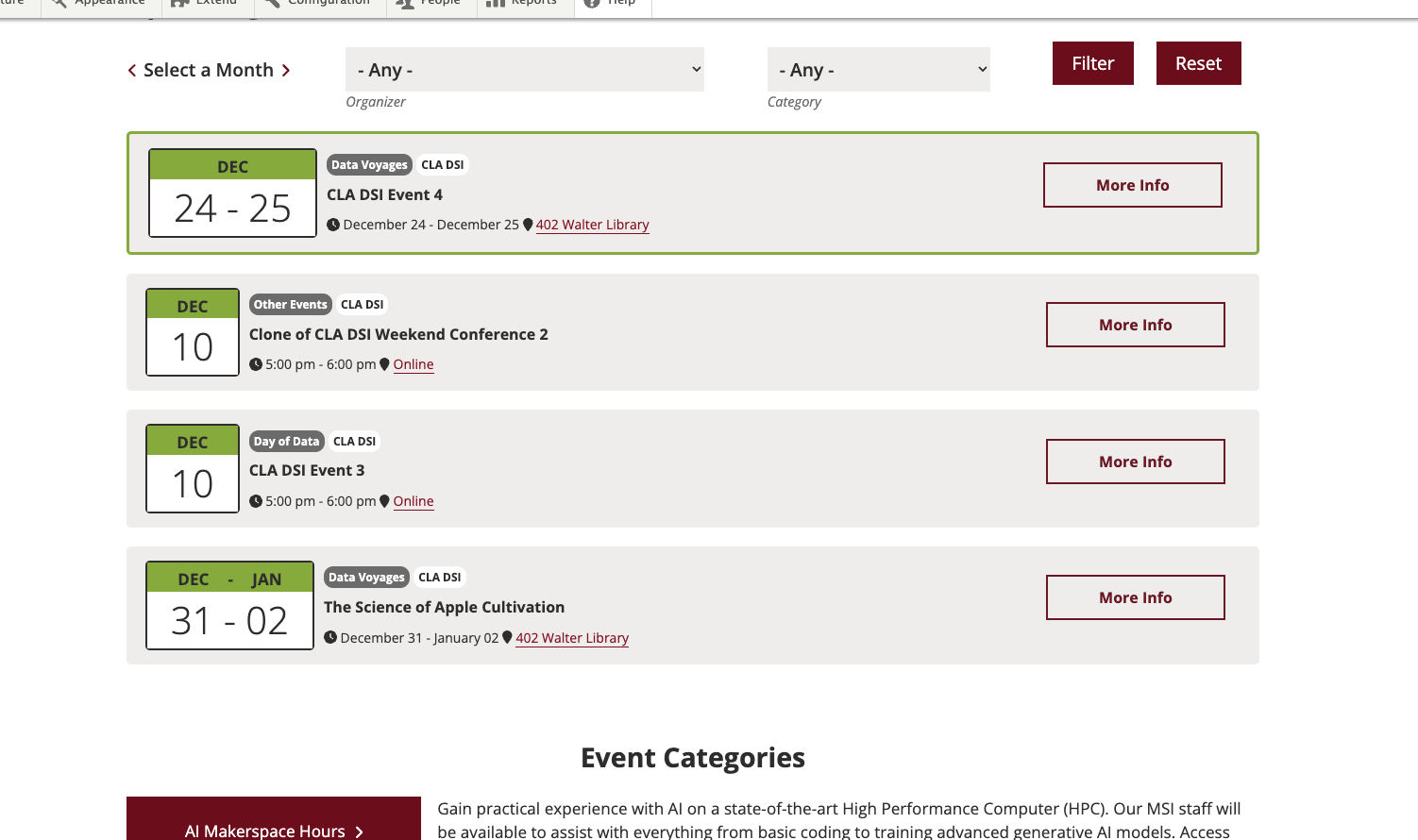Screen dimensions: 1418x840
Task: Click the Day of Data category tag
Action: [x=286, y=441]
